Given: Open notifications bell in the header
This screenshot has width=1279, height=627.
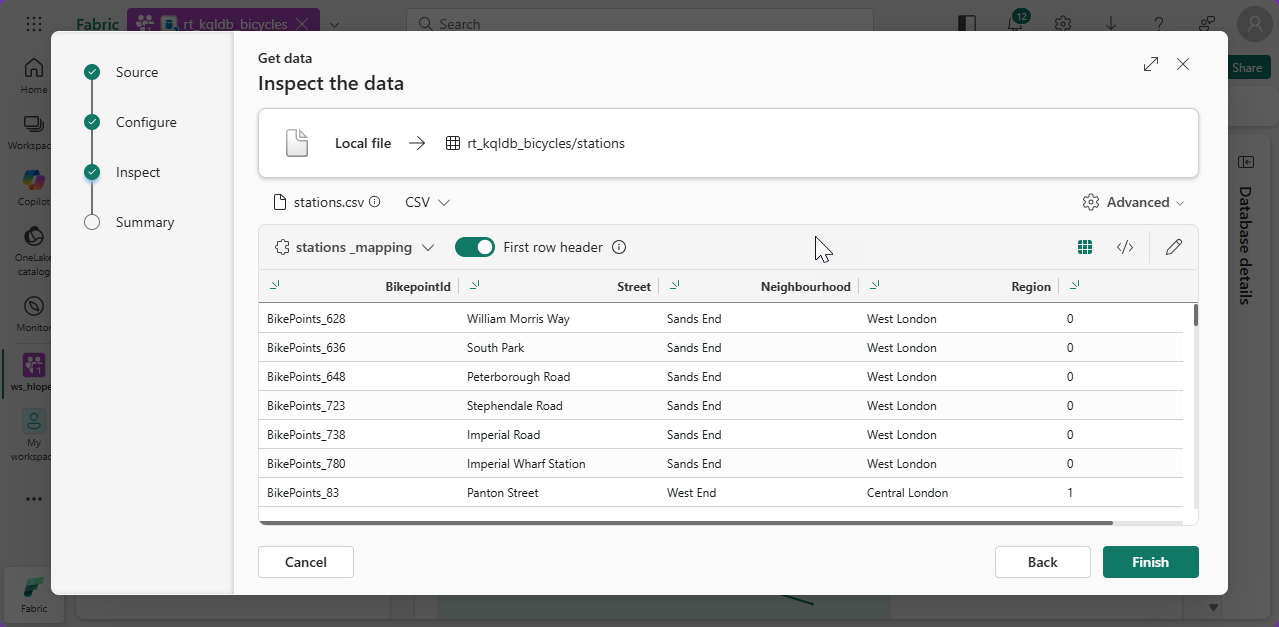Looking at the screenshot, I should click(1016, 24).
